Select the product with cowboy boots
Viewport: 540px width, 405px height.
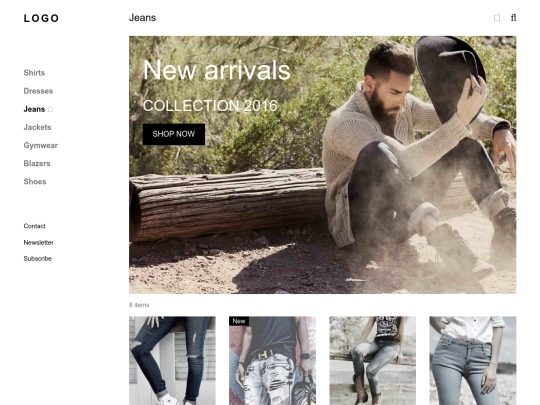(x=373, y=361)
